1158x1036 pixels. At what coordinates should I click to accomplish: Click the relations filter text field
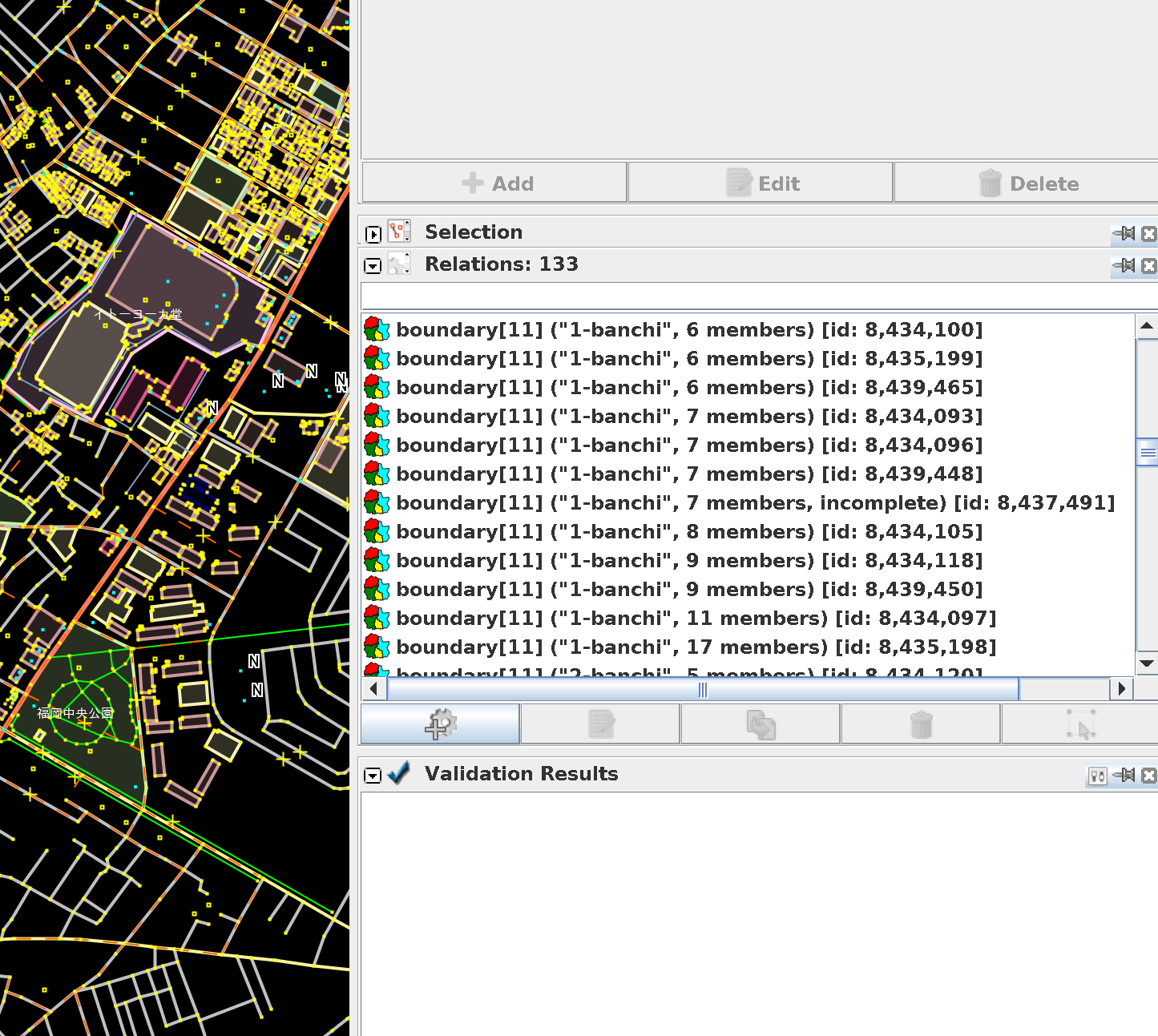753,296
